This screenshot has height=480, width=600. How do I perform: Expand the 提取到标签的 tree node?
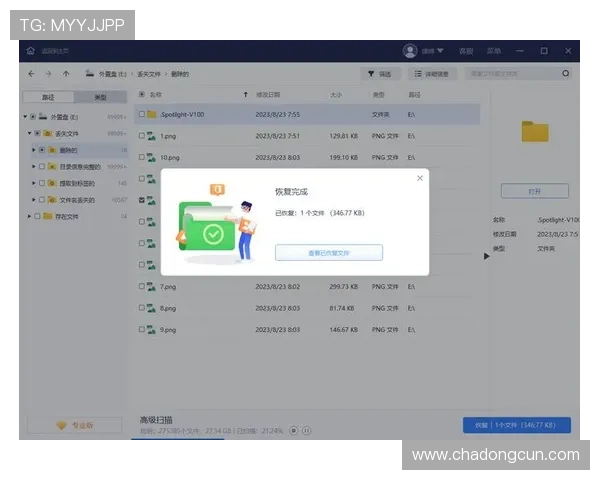(34, 183)
